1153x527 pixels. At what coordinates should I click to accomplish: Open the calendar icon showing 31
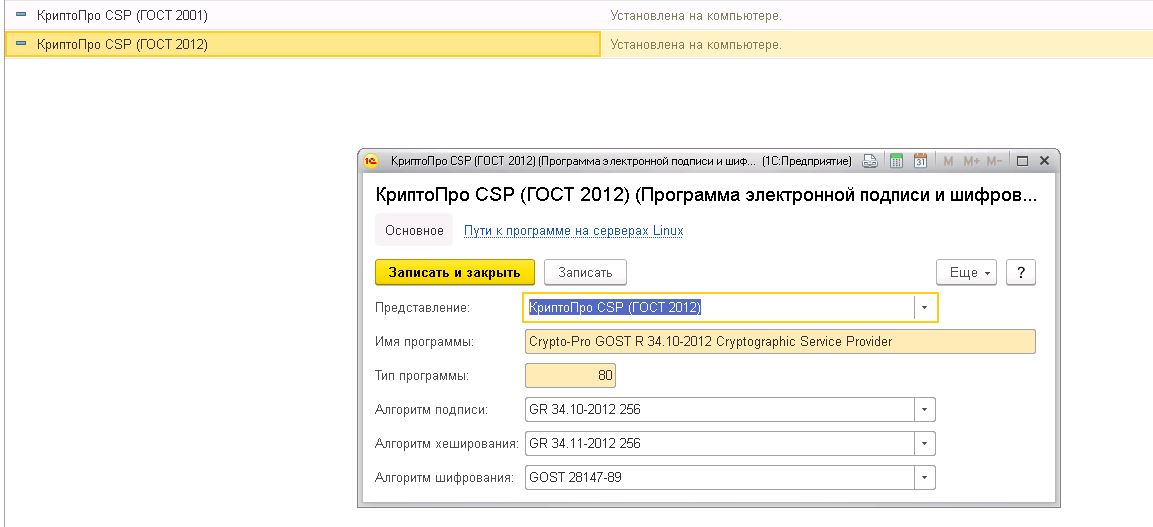[x=920, y=161]
